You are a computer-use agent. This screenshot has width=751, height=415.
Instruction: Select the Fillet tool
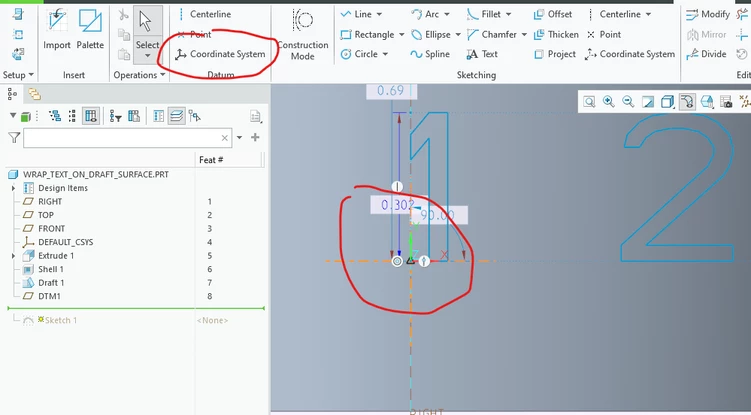pyautogui.click(x=484, y=14)
